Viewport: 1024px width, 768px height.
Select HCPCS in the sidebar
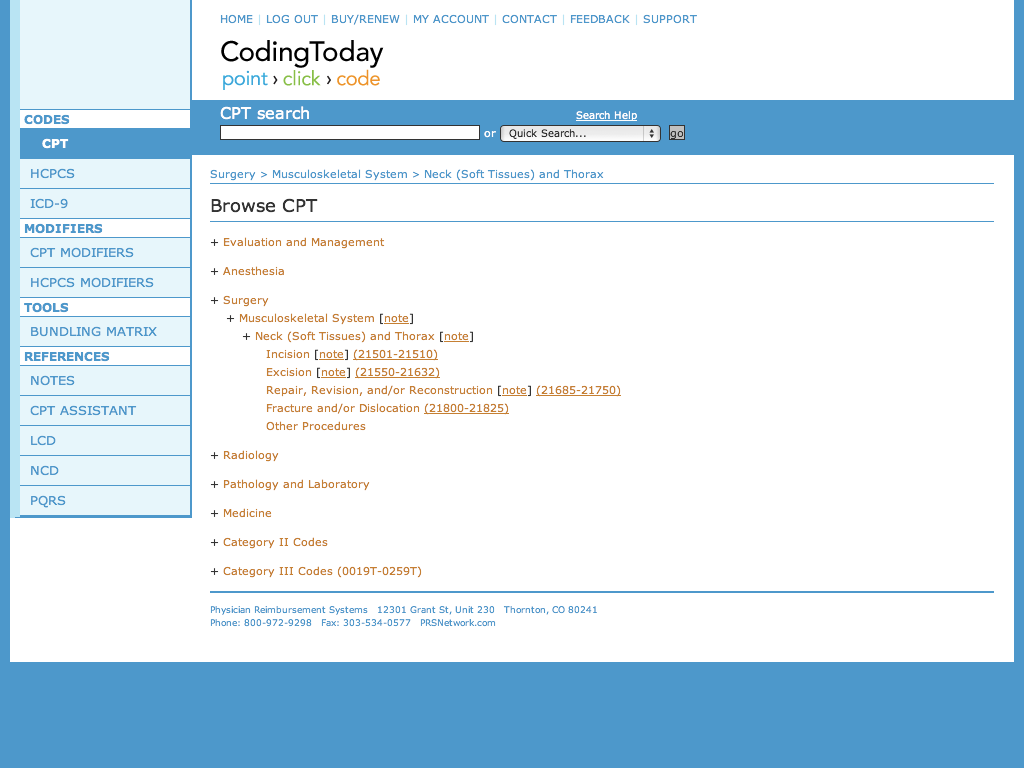(105, 174)
